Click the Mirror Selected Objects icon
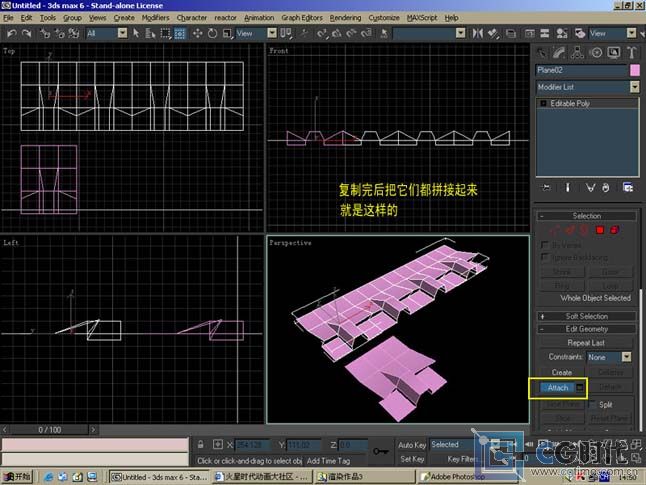This screenshot has height=485, width=646. tap(477, 33)
